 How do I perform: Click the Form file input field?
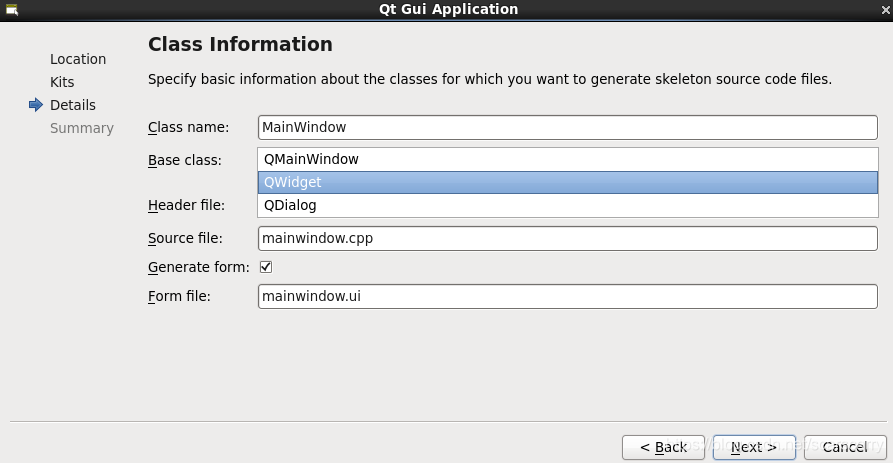[x=567, y=296]
